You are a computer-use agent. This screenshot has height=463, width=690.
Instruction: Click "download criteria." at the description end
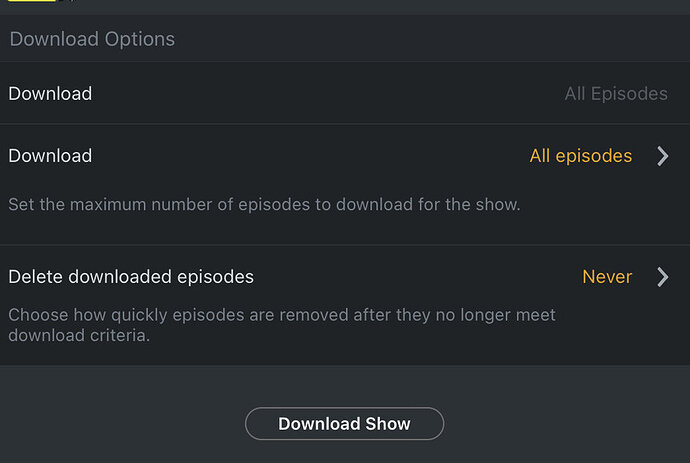click(x=78, y=336)
